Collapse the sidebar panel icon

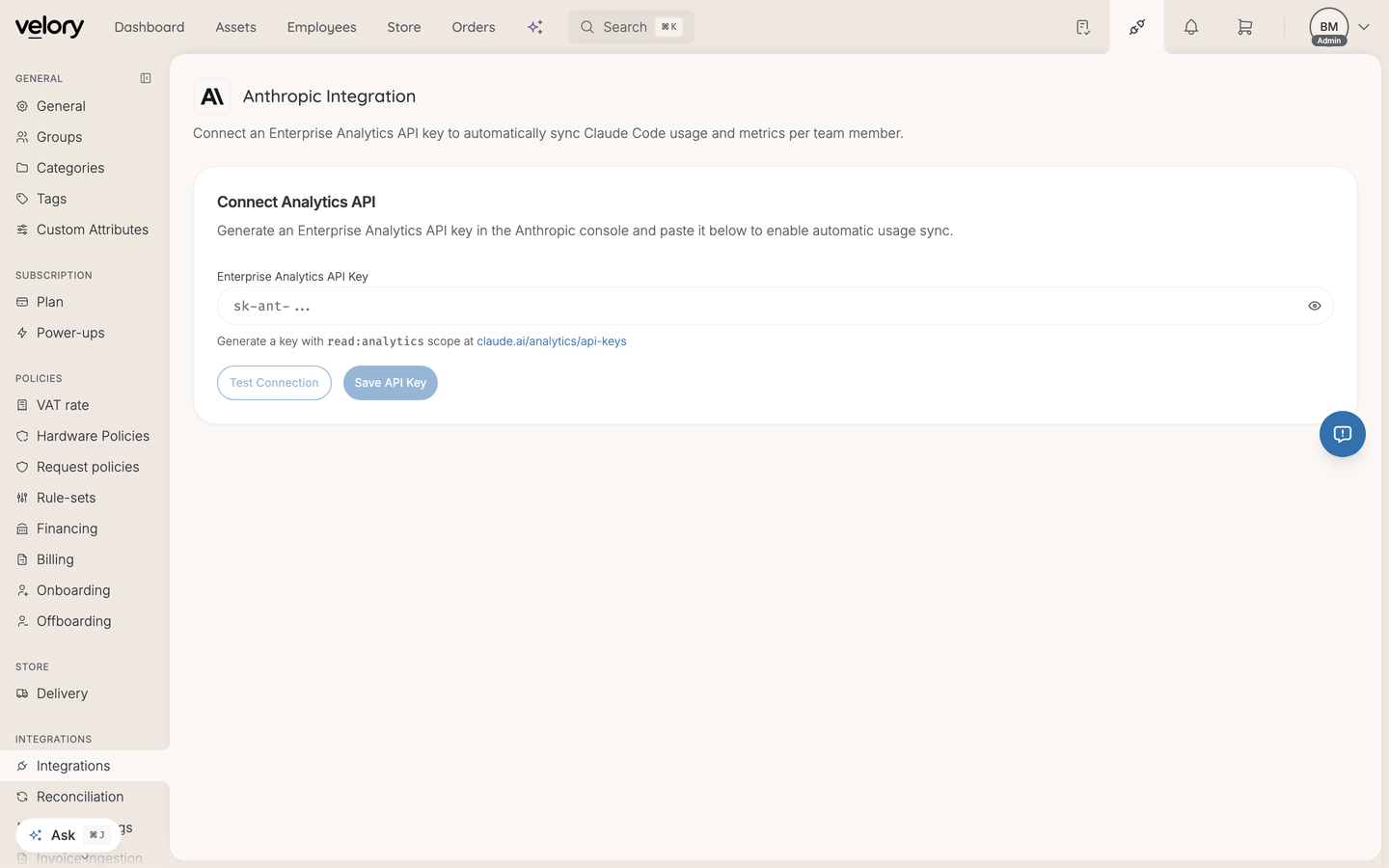[146, 78]
